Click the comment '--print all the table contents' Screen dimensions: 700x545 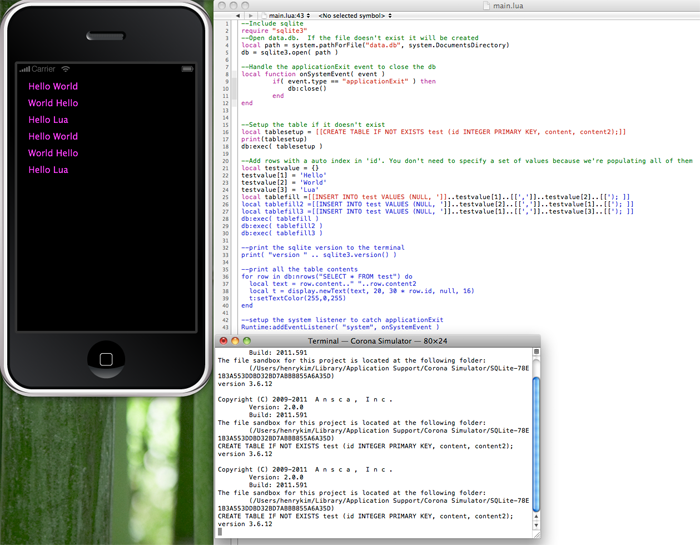300,270
